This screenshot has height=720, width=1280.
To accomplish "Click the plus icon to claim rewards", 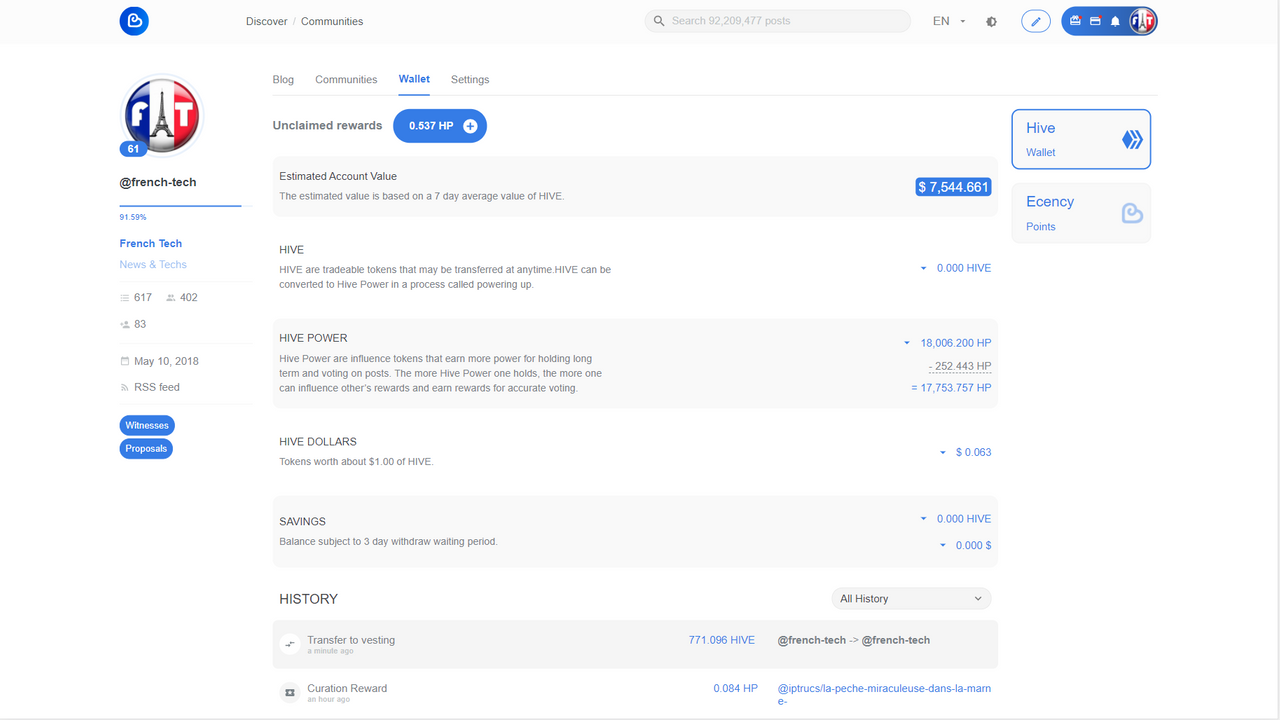I will [x=470, y=126].
